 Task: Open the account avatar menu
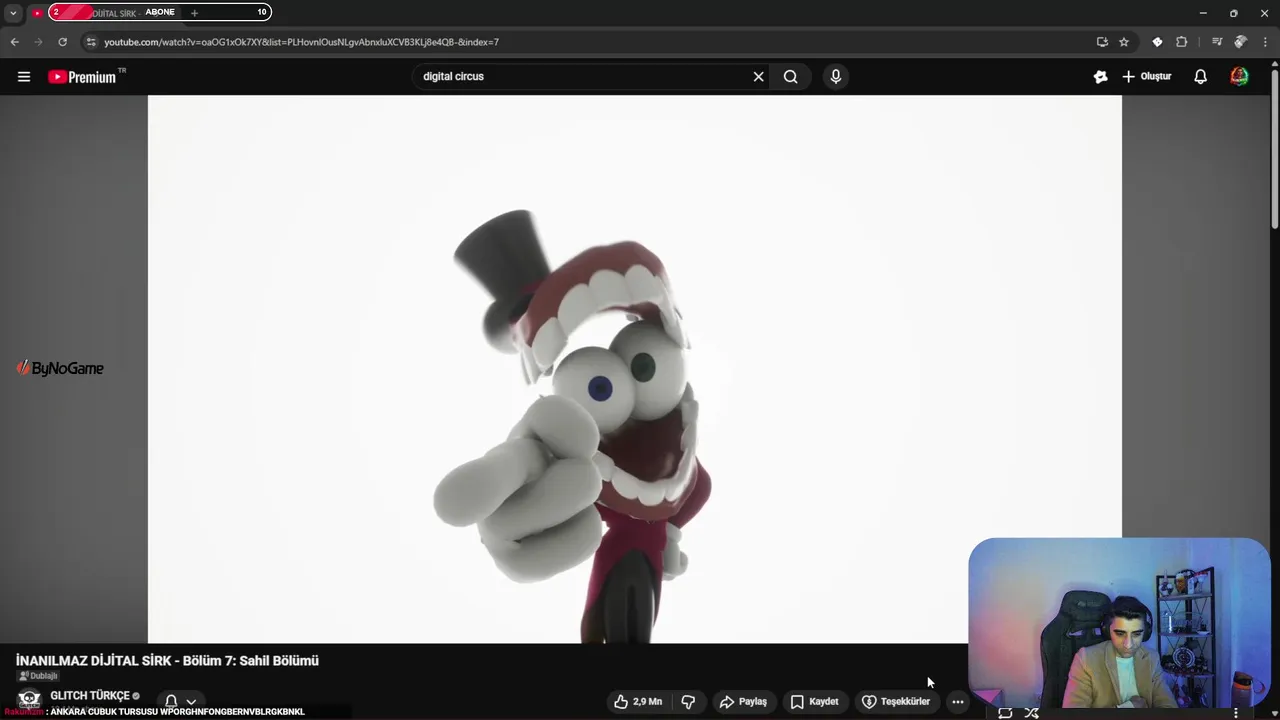[x=1239, y=77]
